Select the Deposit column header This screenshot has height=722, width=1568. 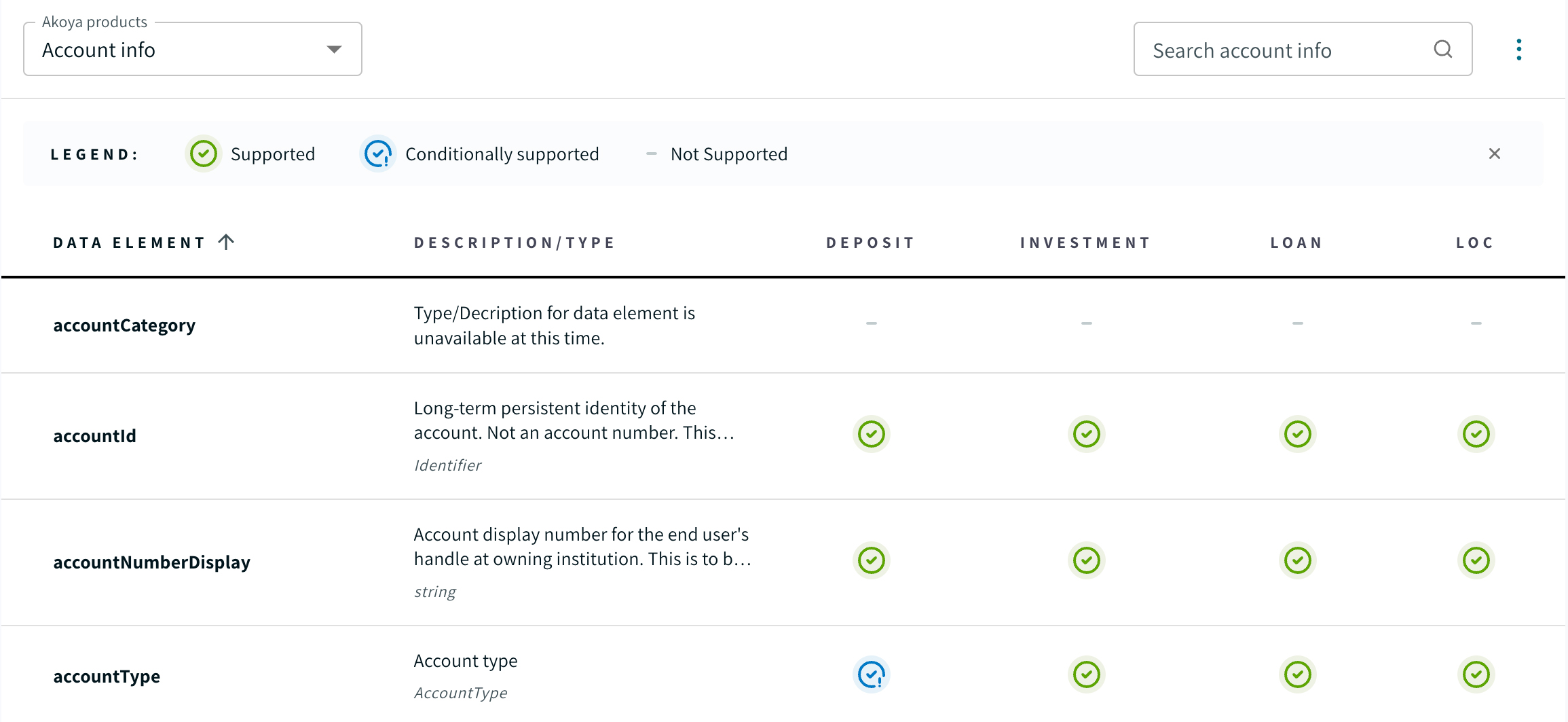(870, 242)
